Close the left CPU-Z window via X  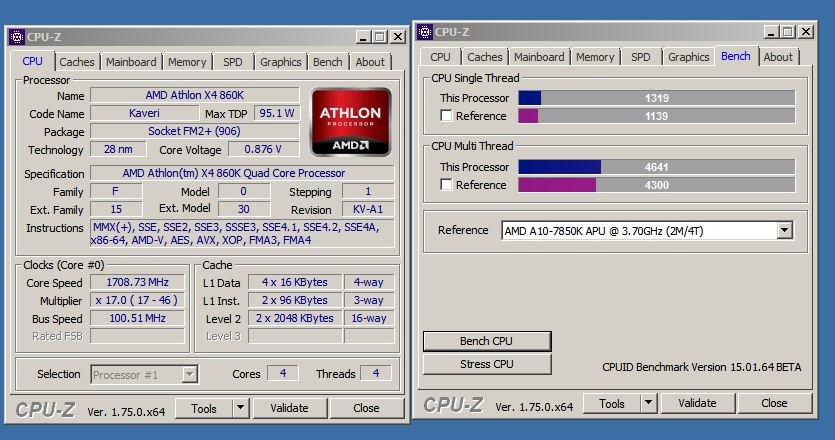tap(398, 37)
